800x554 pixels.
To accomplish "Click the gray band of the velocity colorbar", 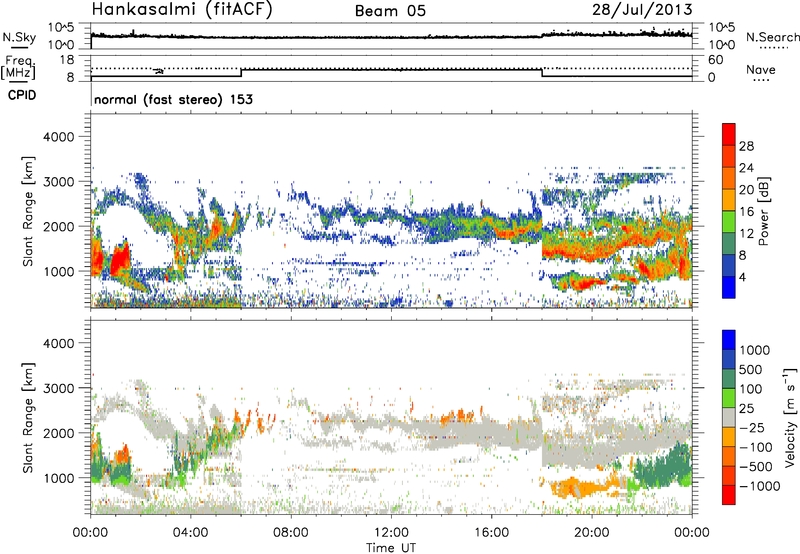I will click(x=729, y=417).
